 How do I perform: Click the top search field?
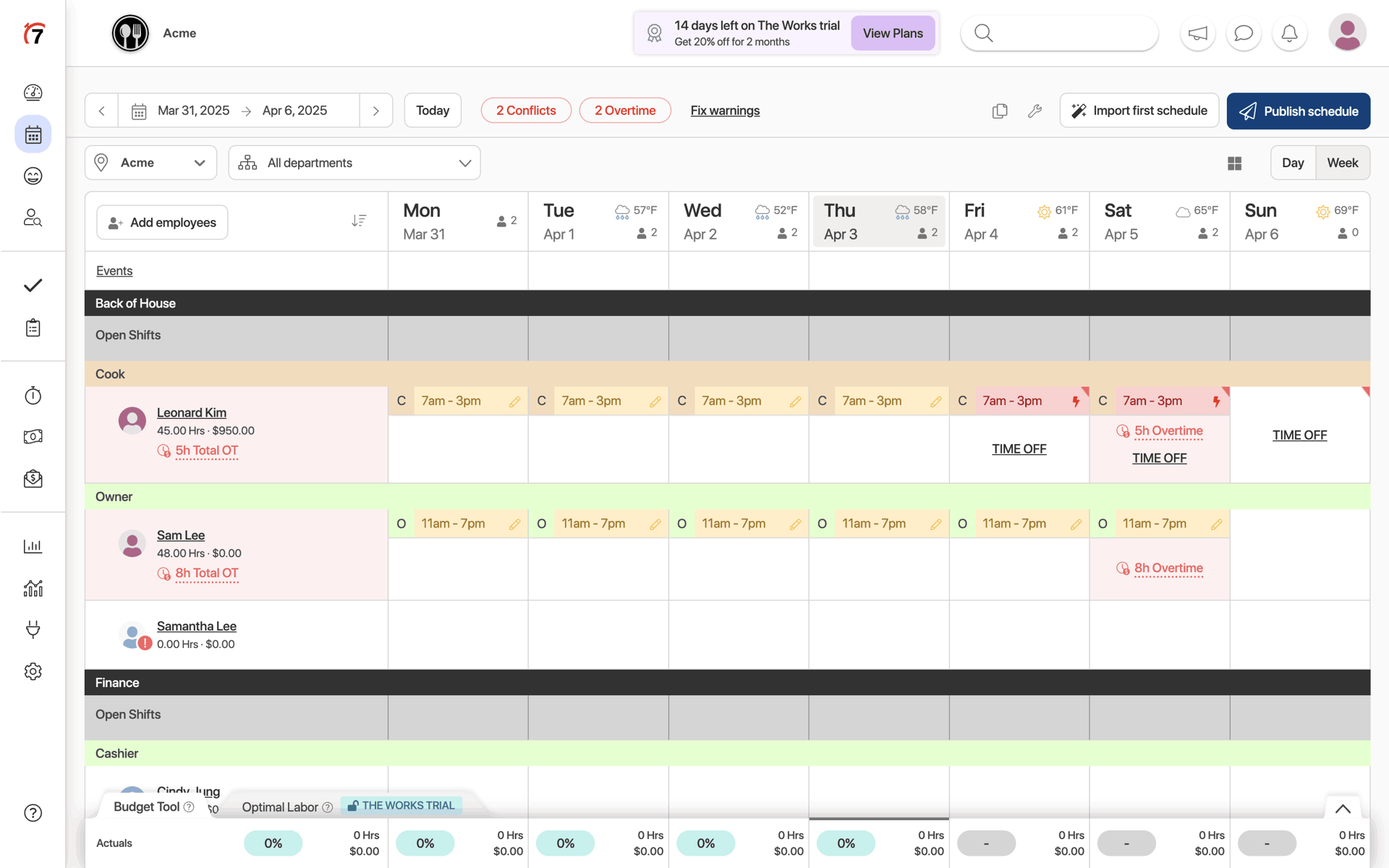coord(1060,33)
